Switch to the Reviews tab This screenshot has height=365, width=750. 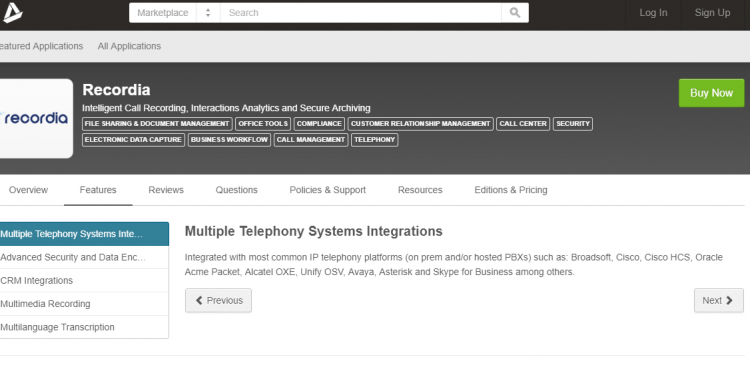coord(166,190)
